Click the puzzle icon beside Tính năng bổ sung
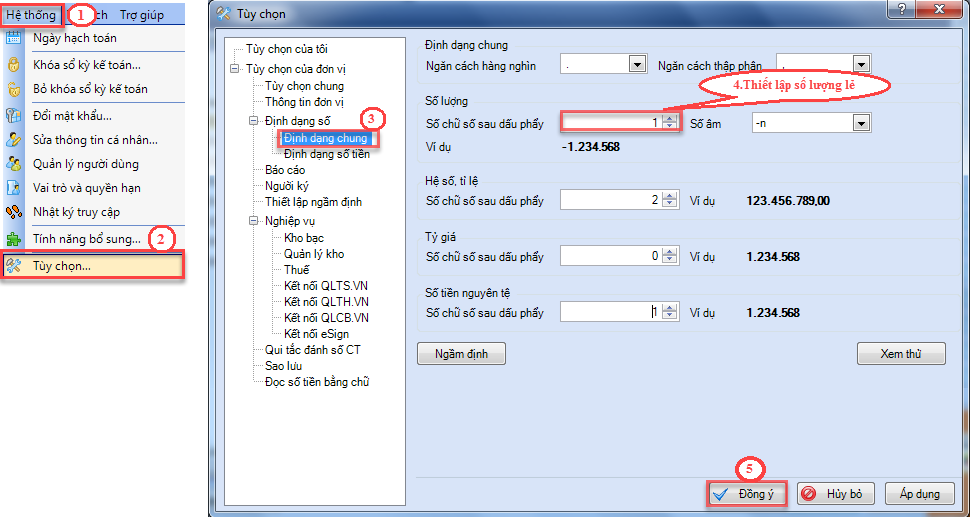 [14, 239]
